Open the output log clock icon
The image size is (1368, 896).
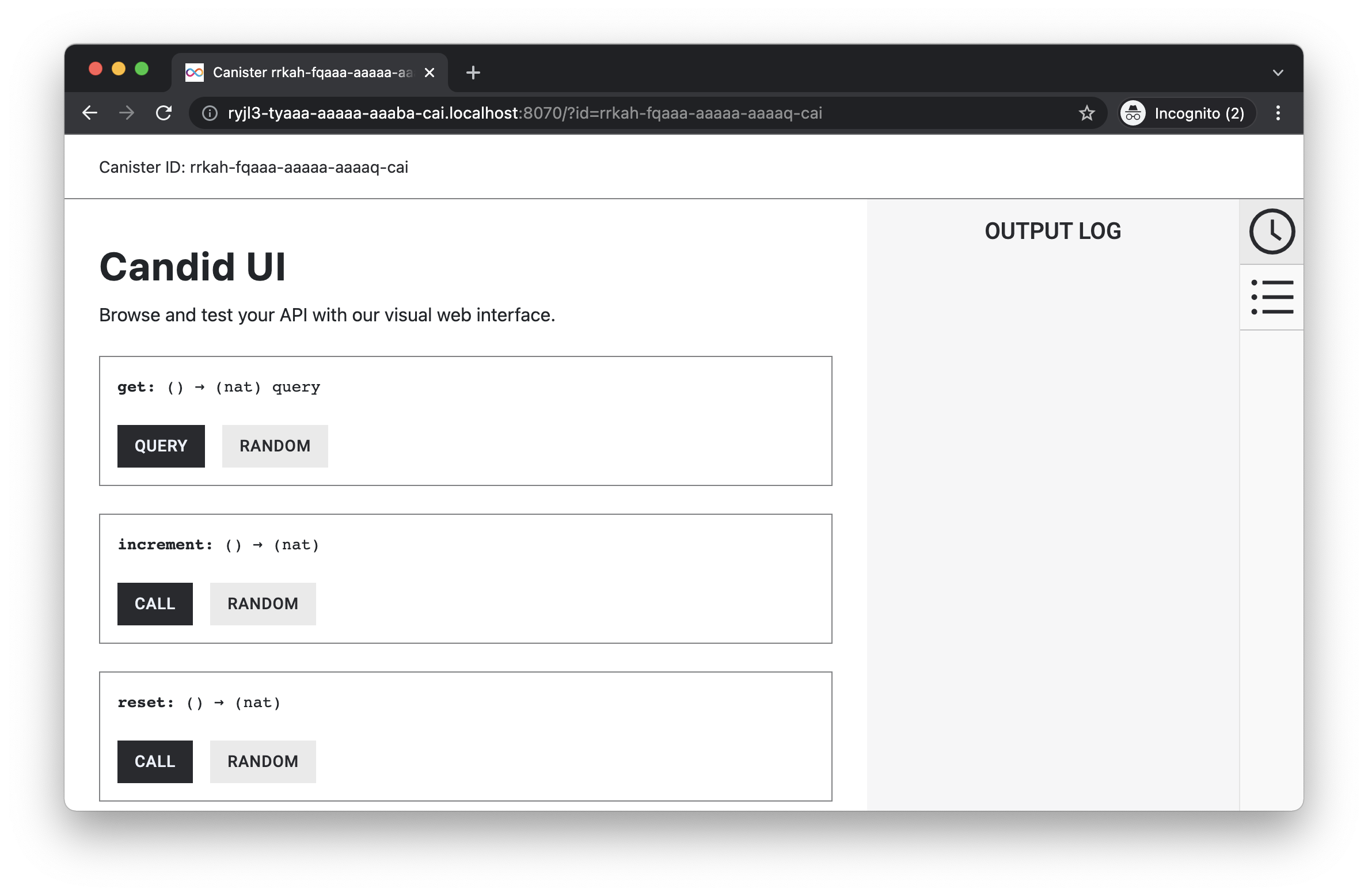click(1271, 231)
